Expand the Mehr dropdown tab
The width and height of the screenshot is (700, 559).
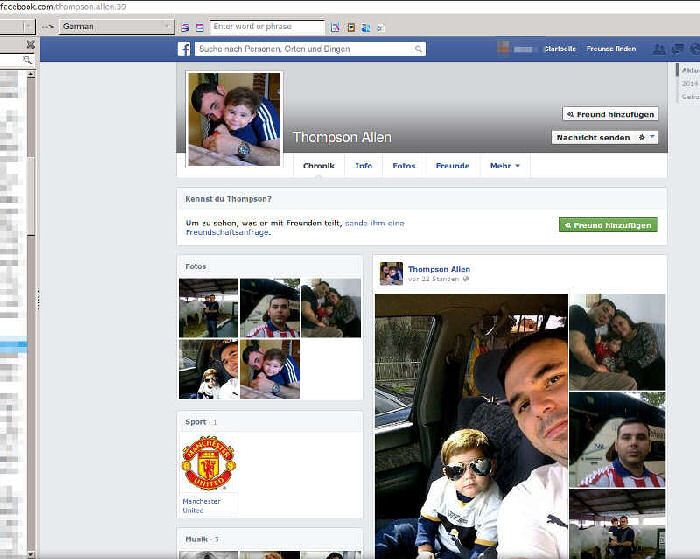[x=505, y=166]
